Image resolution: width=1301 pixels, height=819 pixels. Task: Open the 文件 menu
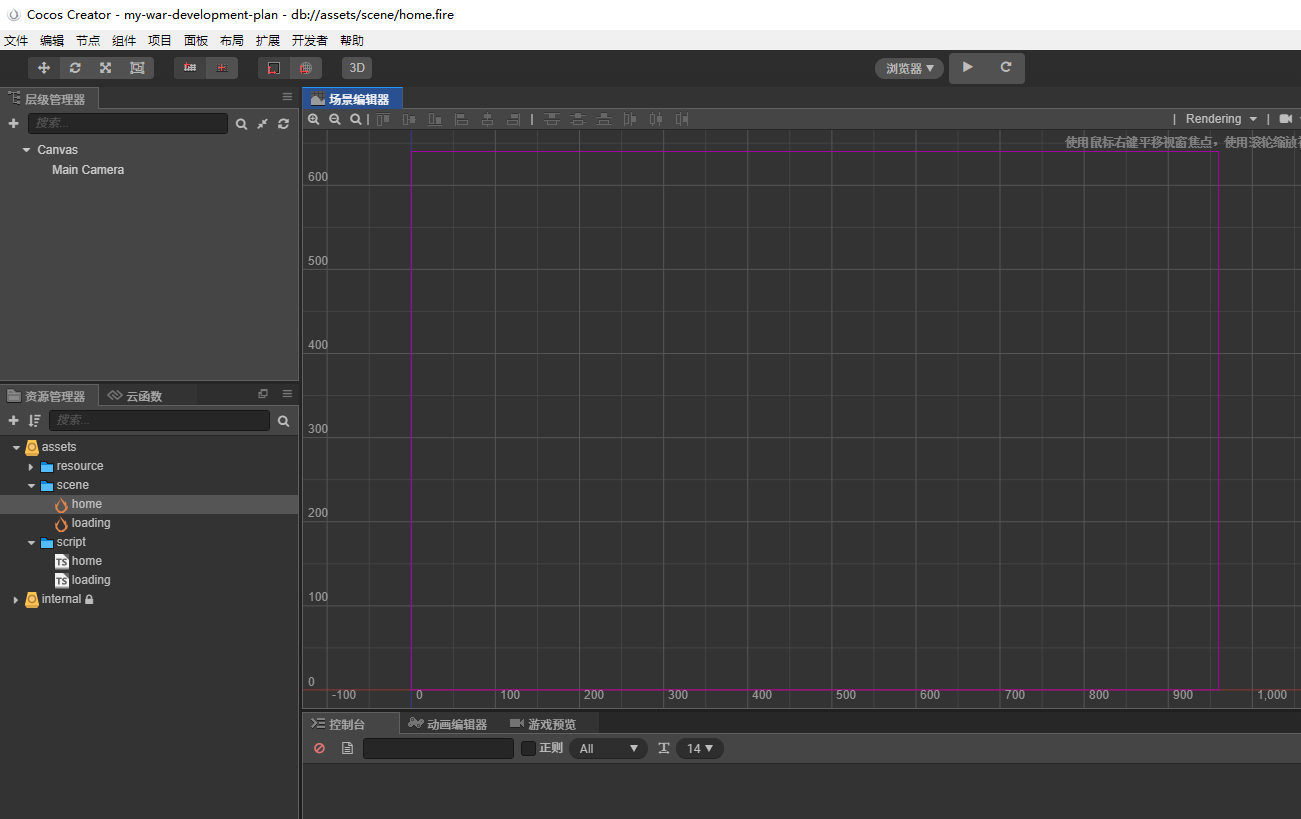(x=16, y=41)
